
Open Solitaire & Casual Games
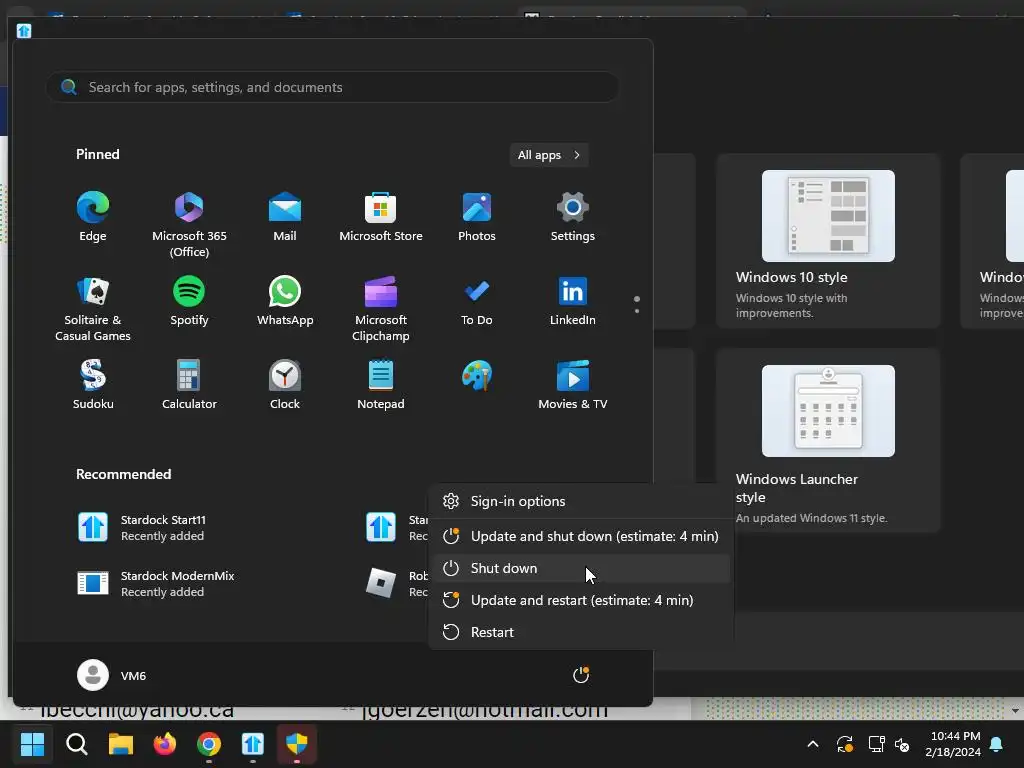coord(93,308)
